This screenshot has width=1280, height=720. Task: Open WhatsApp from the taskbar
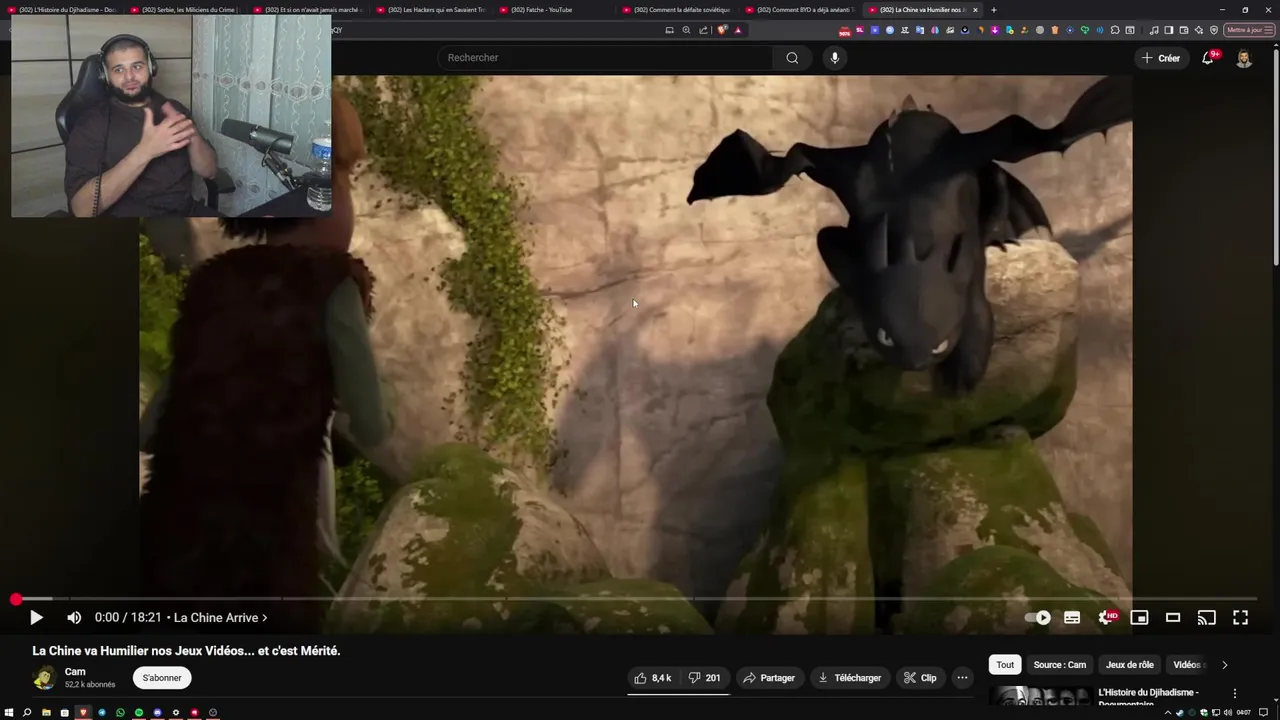(120, 713)
